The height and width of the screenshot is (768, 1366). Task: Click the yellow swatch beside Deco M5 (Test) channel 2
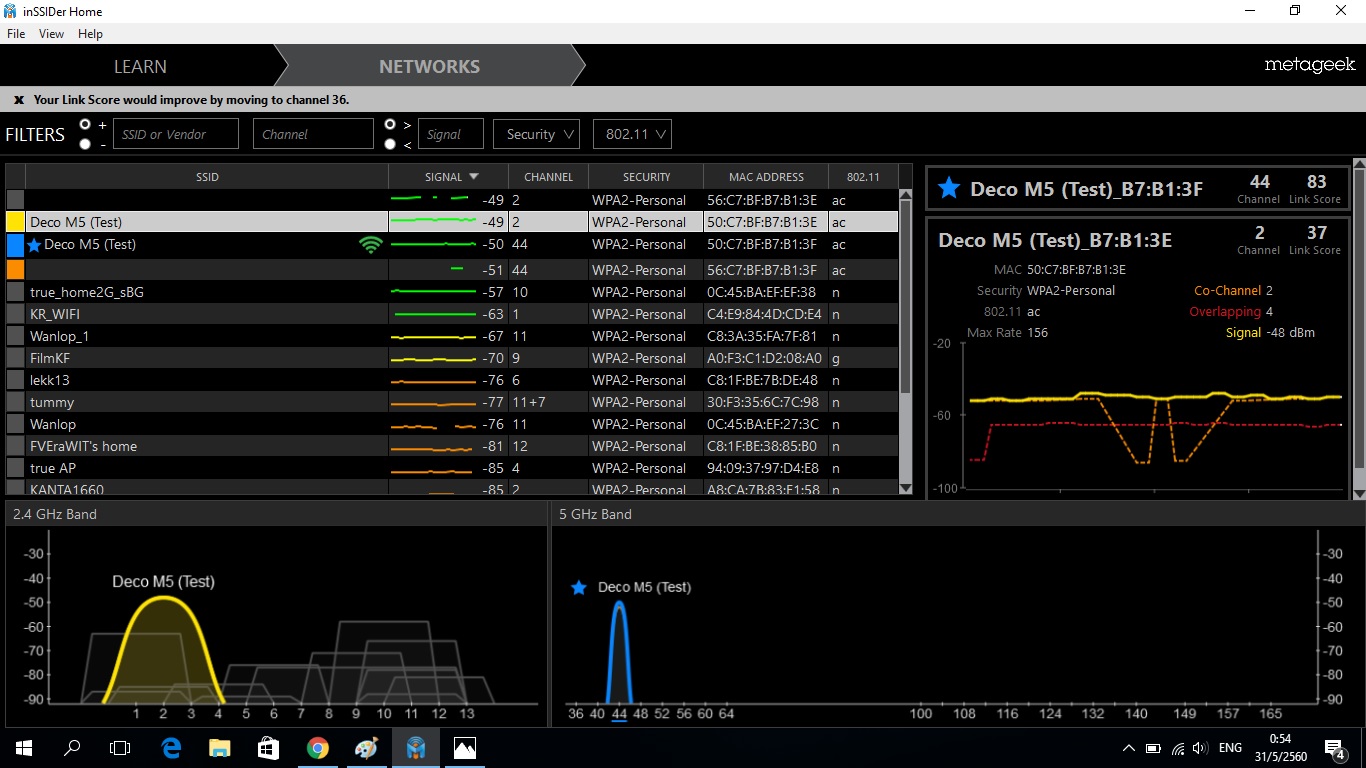pos(15,222)
